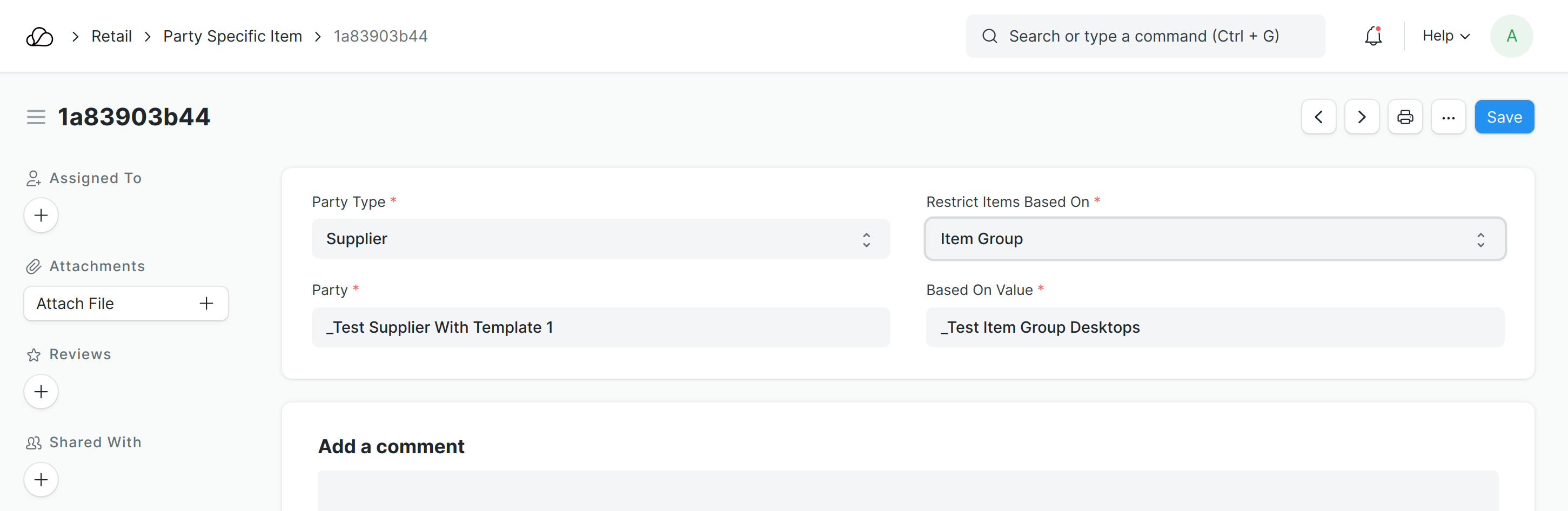Navigate to Party Specific Item breadcrumb
The height and width of the screenshot is (511, 1568).
click(232, 37)
